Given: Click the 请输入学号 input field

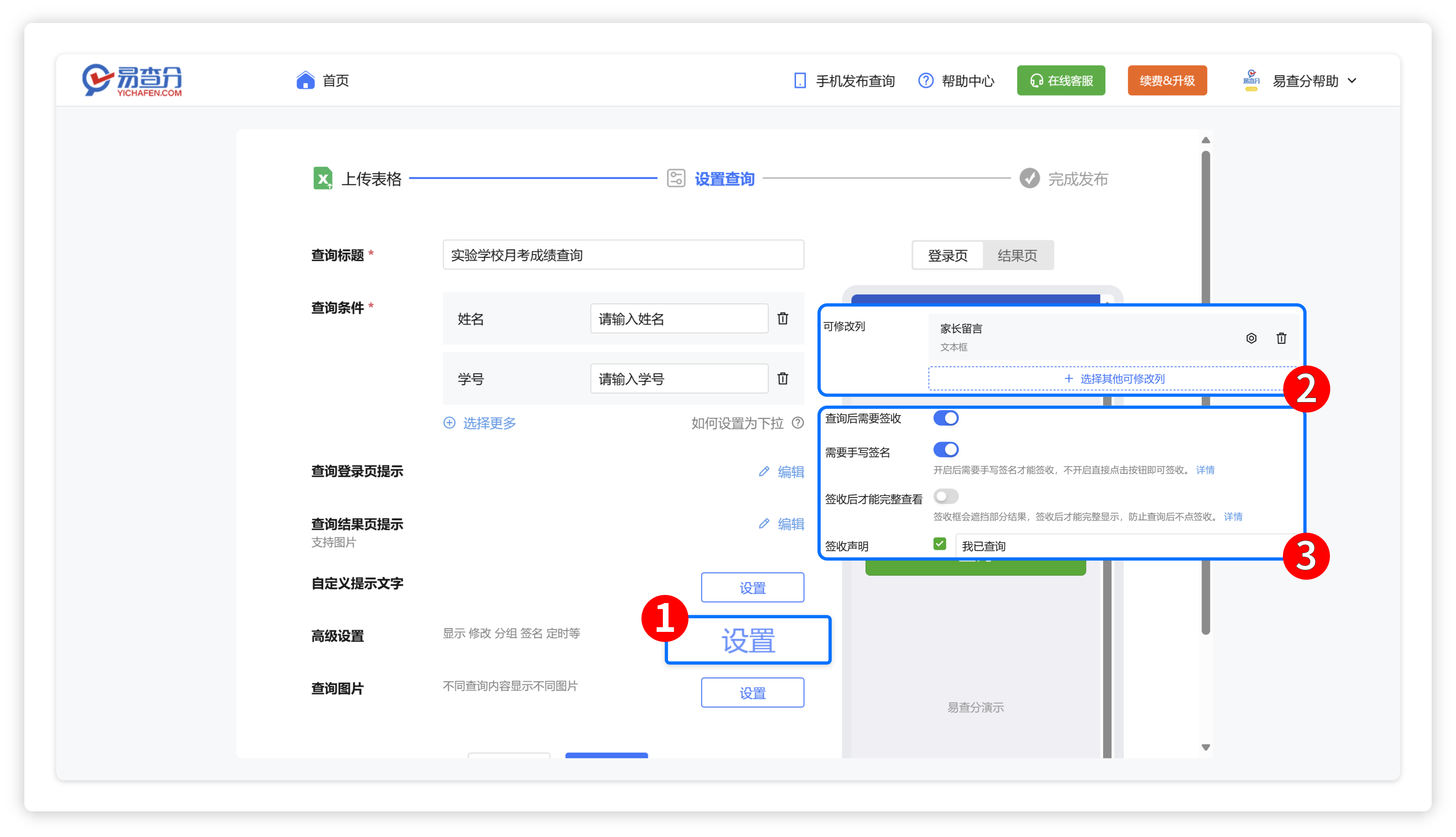Looking at the screenshot, I should pos(678,378).
